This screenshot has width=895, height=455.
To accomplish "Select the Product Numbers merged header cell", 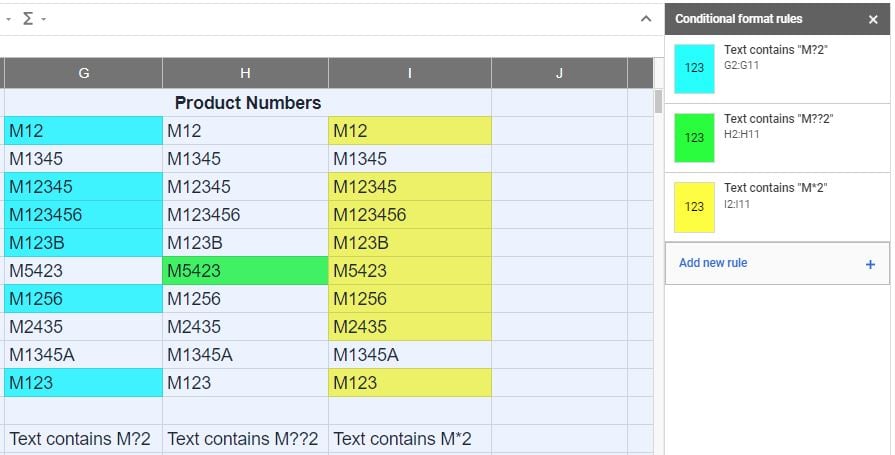I will [248, 103].
